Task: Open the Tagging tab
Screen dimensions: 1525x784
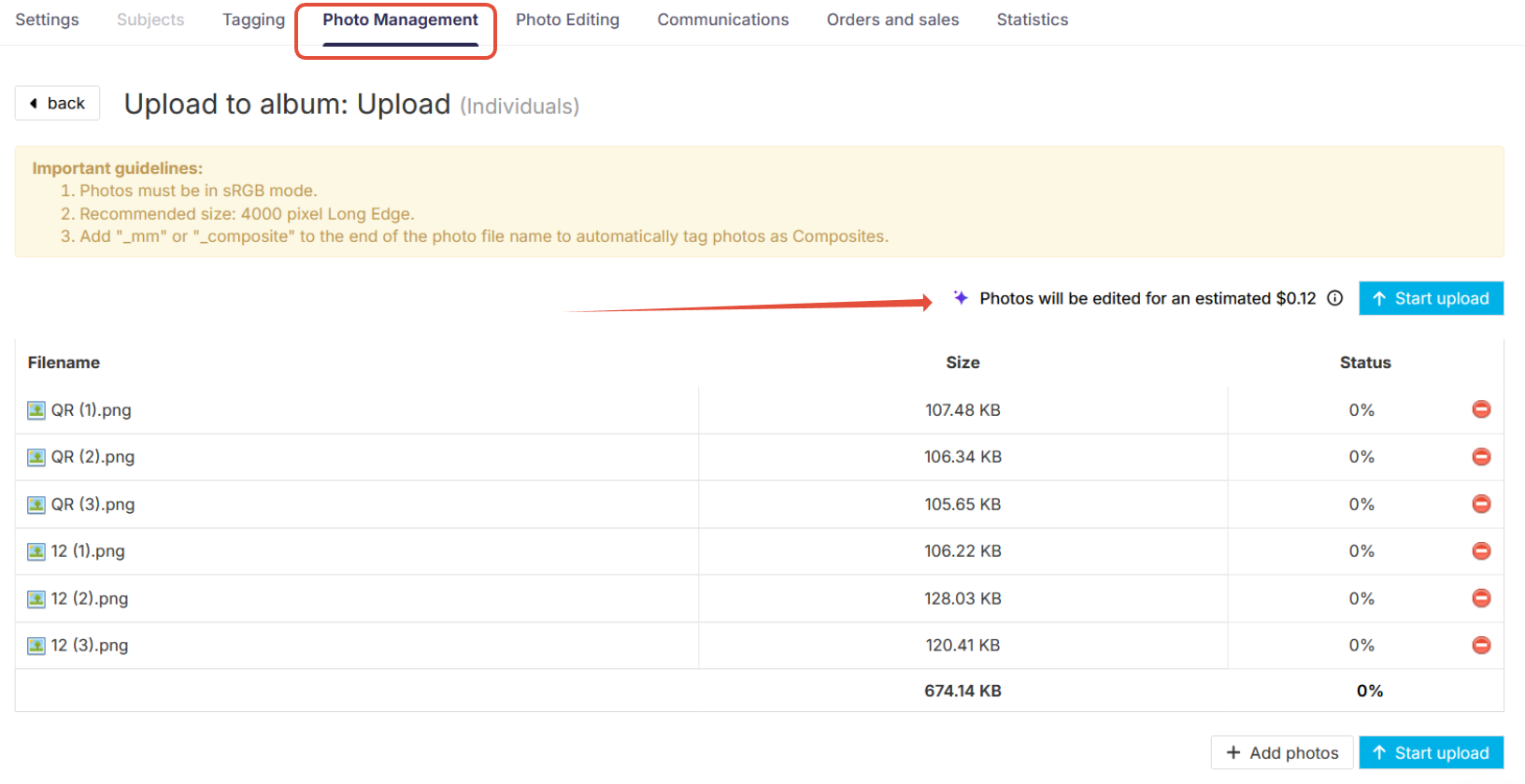Action: 253,20
